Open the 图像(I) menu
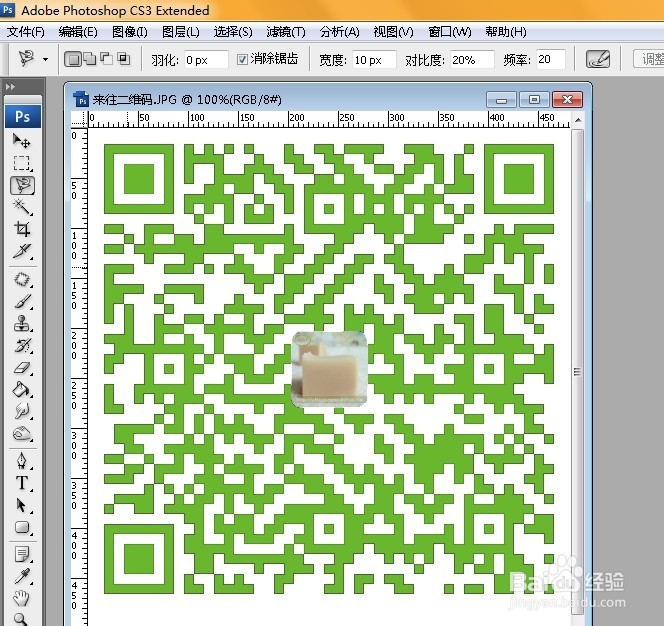This screenshot has width=664, height=626. pos(130,32)
